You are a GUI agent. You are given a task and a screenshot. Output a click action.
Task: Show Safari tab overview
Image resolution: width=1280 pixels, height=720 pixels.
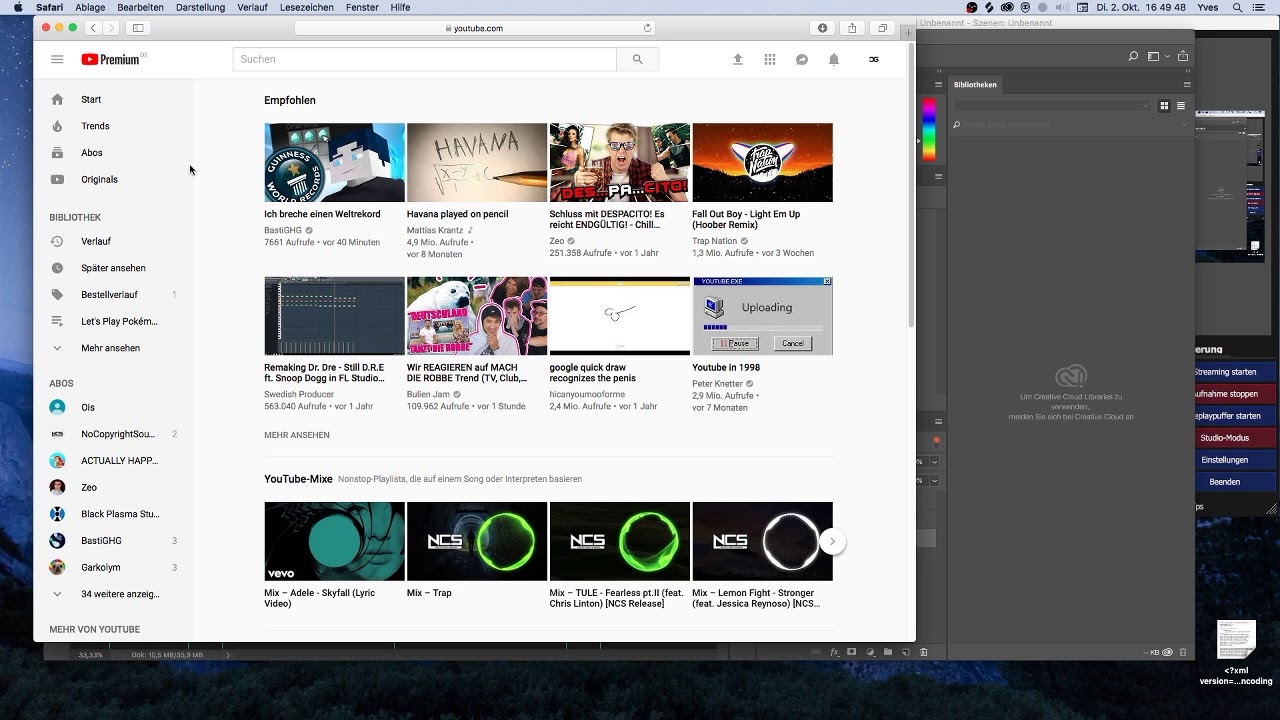pos(883,28)
